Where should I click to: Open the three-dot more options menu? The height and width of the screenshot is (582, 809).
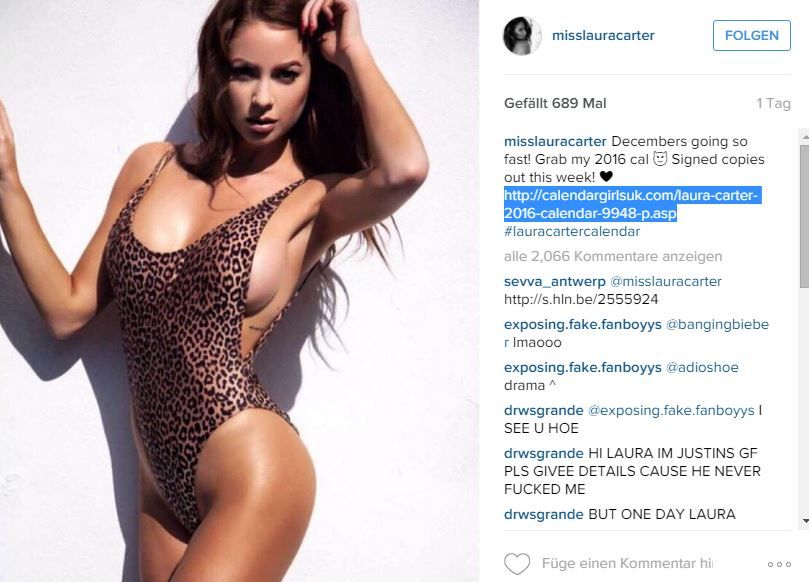click(779, 564)
